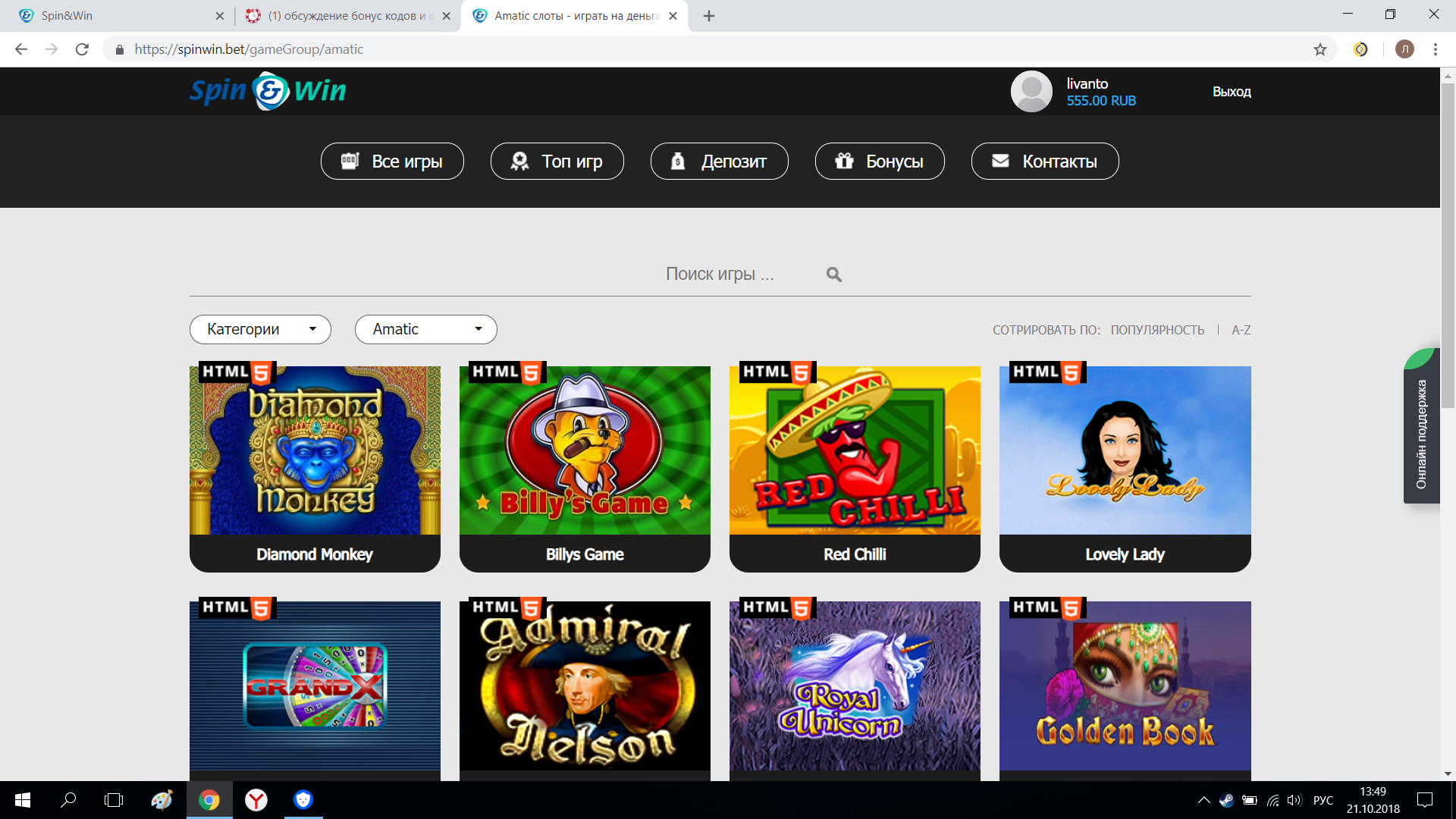Sort games by A-Z
This screenshot has width=1456, height=819.
1241,330
